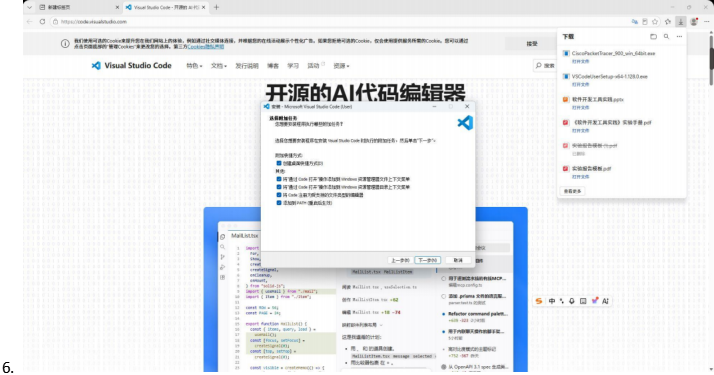
Task: Expand the last site nav dropdown
Action: [x=341, y=66]
